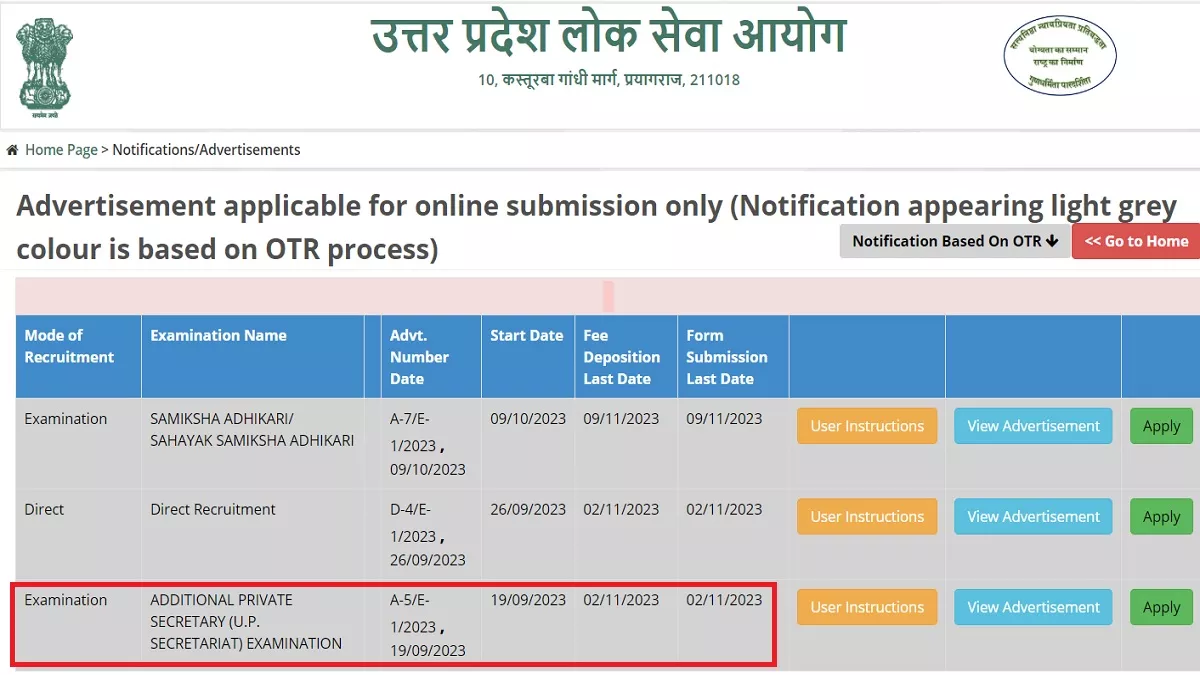Apply for Samiksha Adhikari examination
1200x675 pixels.
[x=1161, y=426]
